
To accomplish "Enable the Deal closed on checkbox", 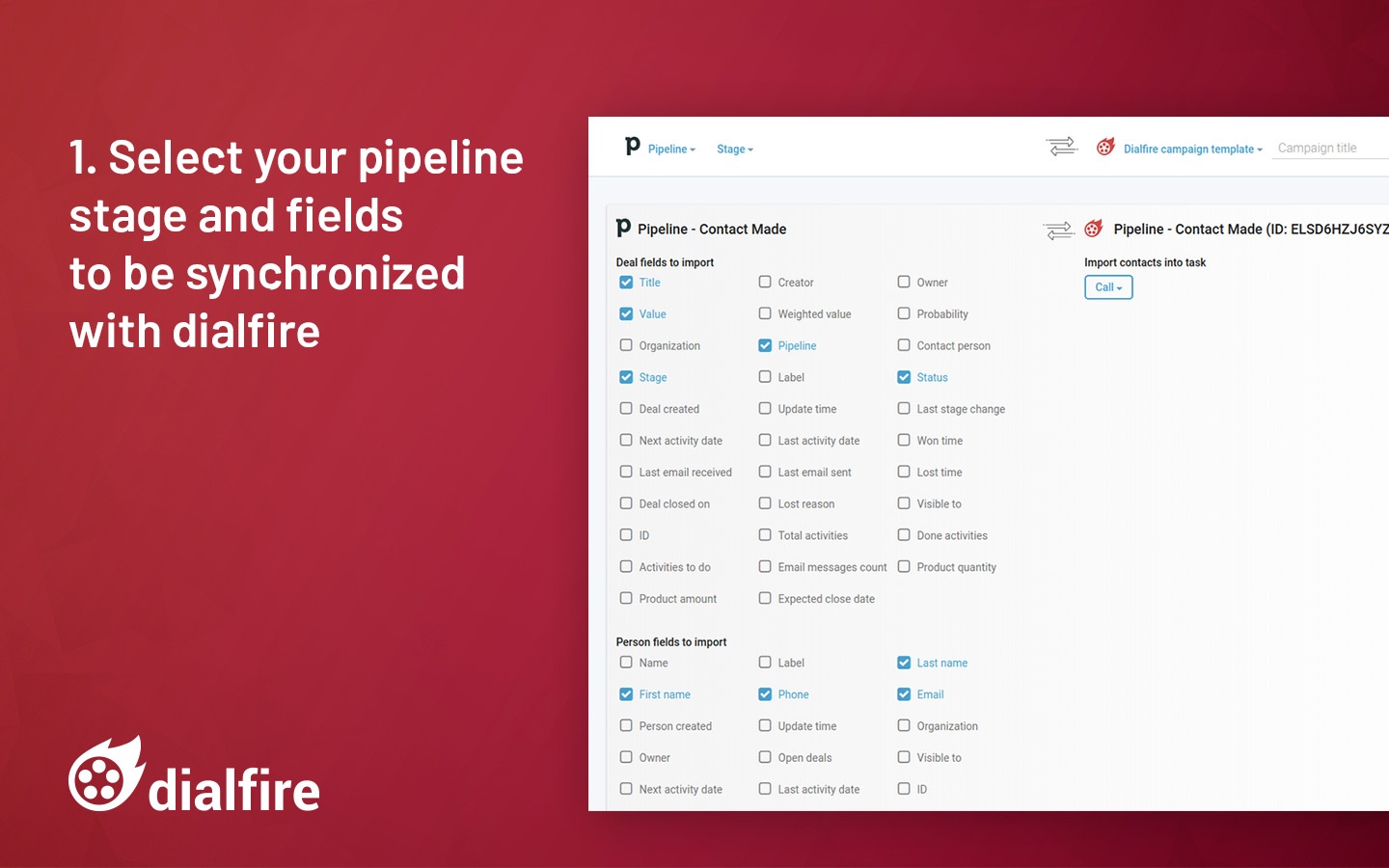I will click(626, 503).
